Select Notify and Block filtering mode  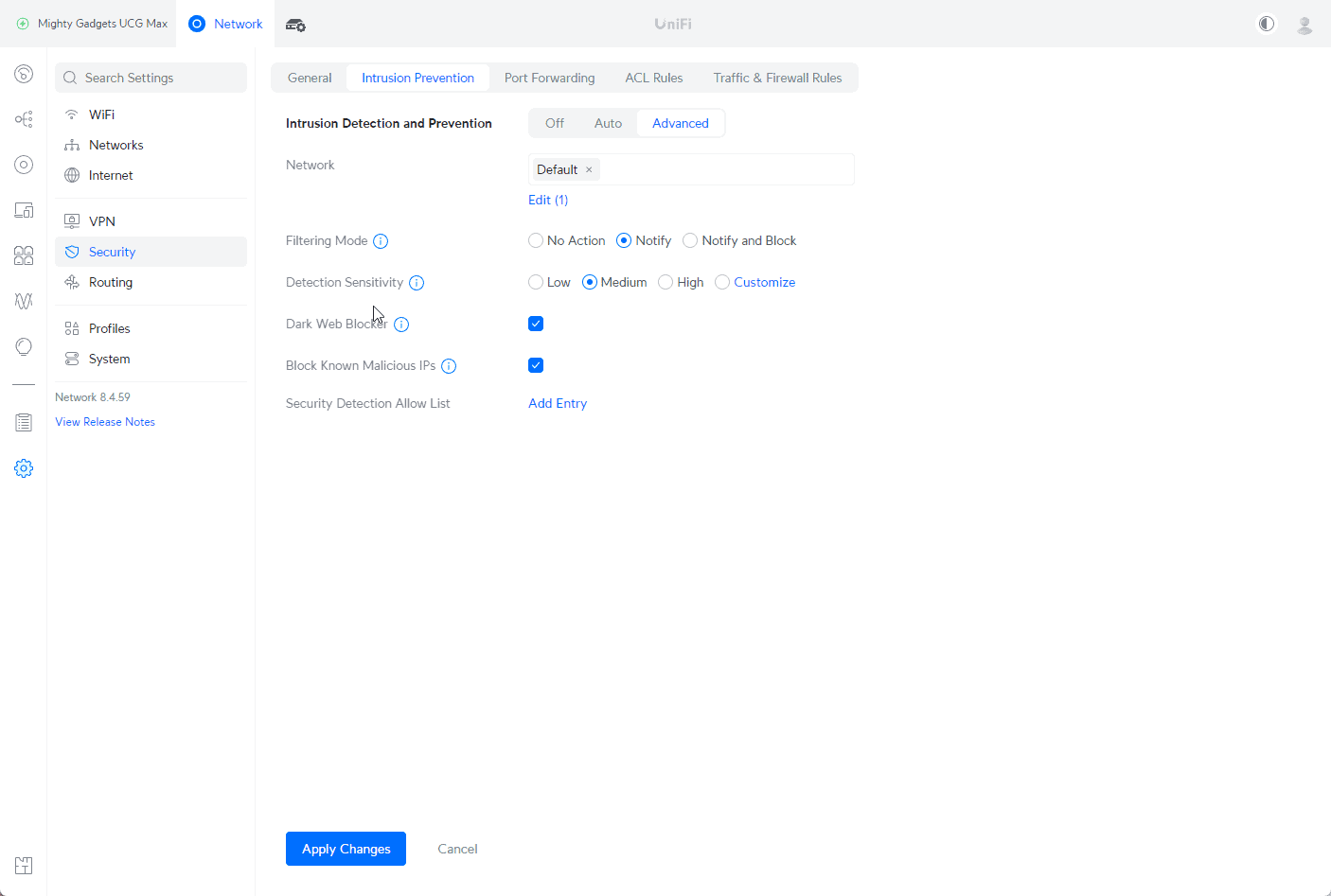tap(690, 240)
